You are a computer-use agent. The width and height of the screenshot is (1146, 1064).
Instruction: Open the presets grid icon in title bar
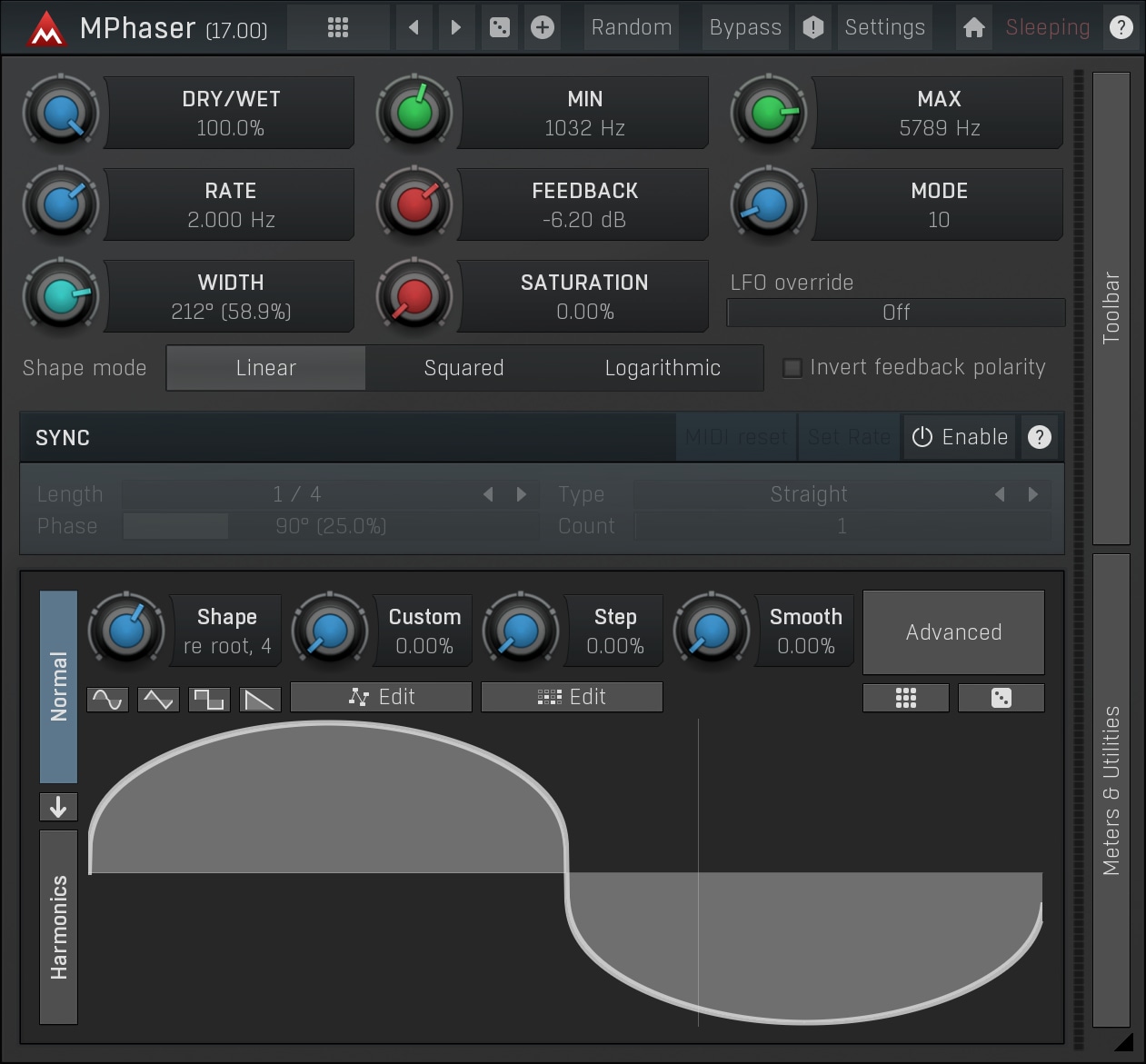[x=338, y=27]
